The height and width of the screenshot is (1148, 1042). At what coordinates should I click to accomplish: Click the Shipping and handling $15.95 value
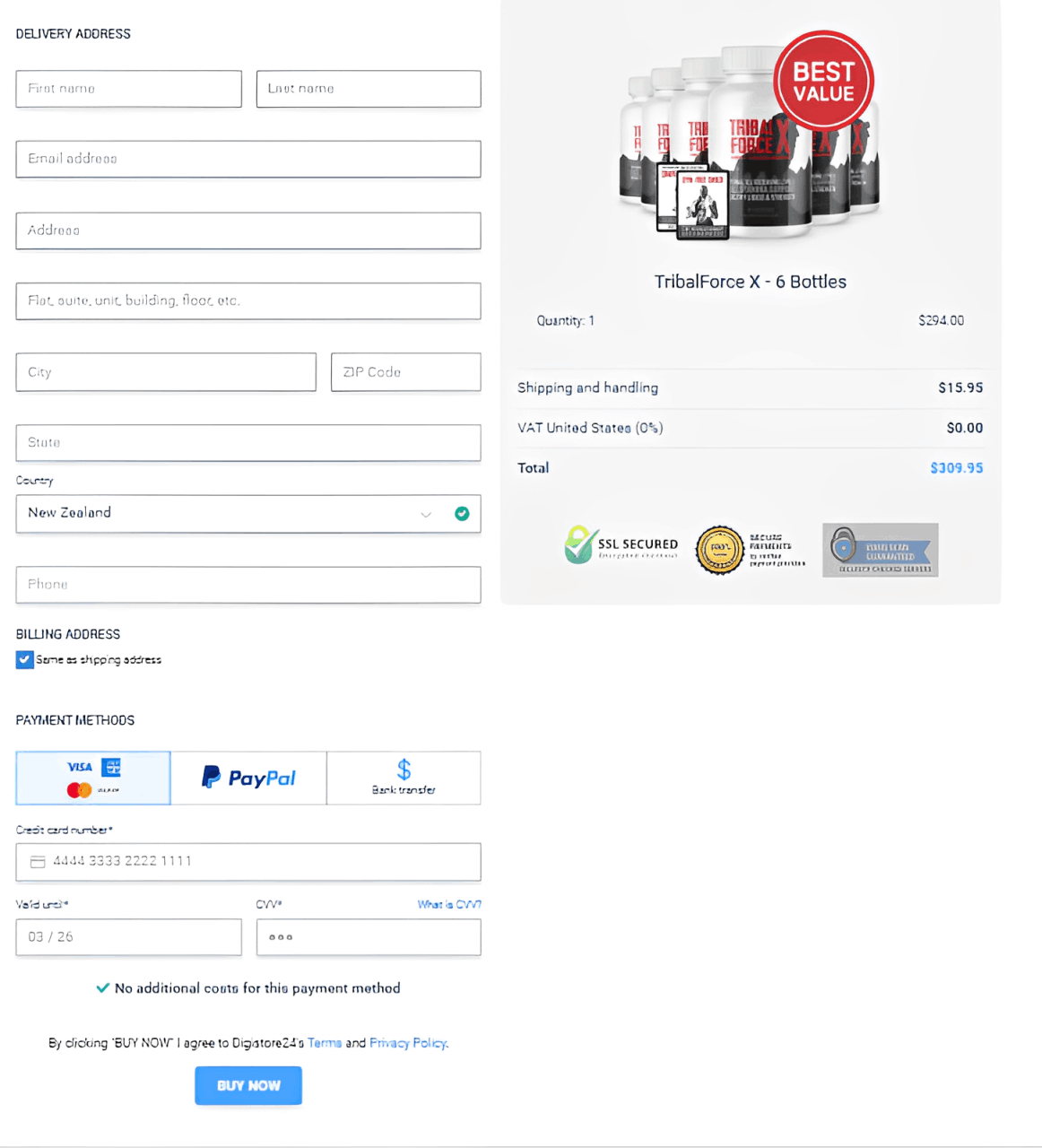pos(960,387)
